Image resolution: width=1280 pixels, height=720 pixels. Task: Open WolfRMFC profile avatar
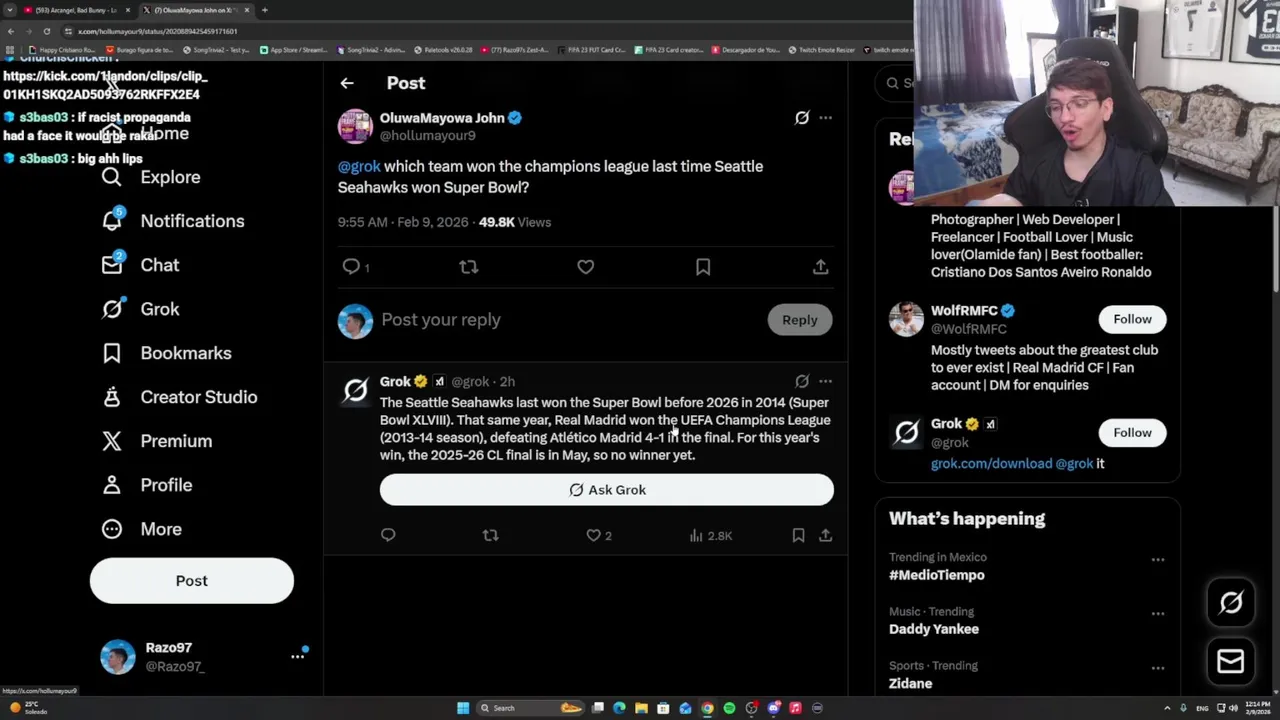906,320
